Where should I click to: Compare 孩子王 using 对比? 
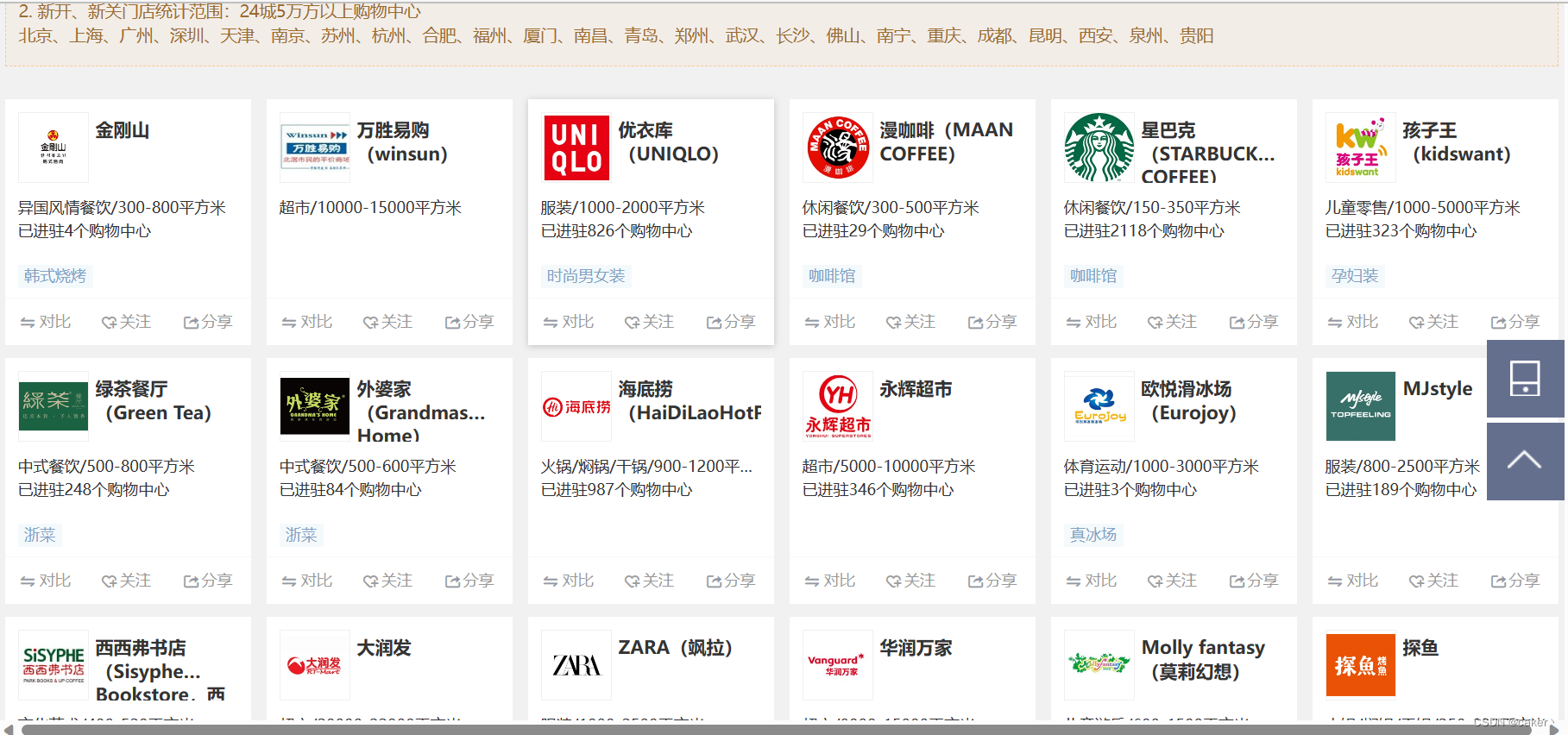[1353, 322]
